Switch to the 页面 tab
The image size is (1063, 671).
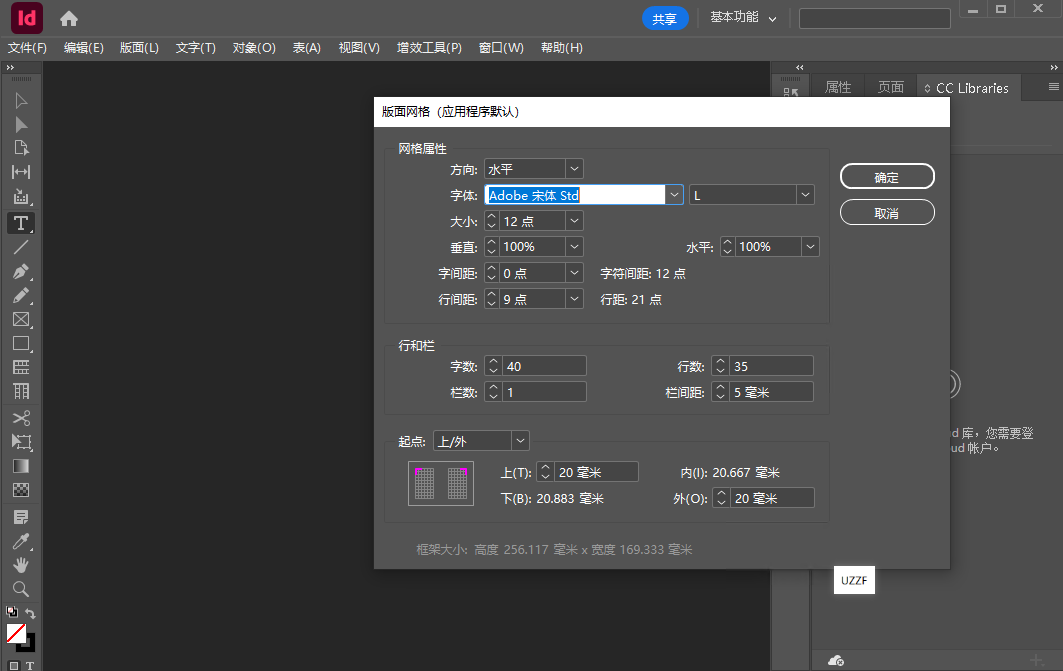point(891,87)
